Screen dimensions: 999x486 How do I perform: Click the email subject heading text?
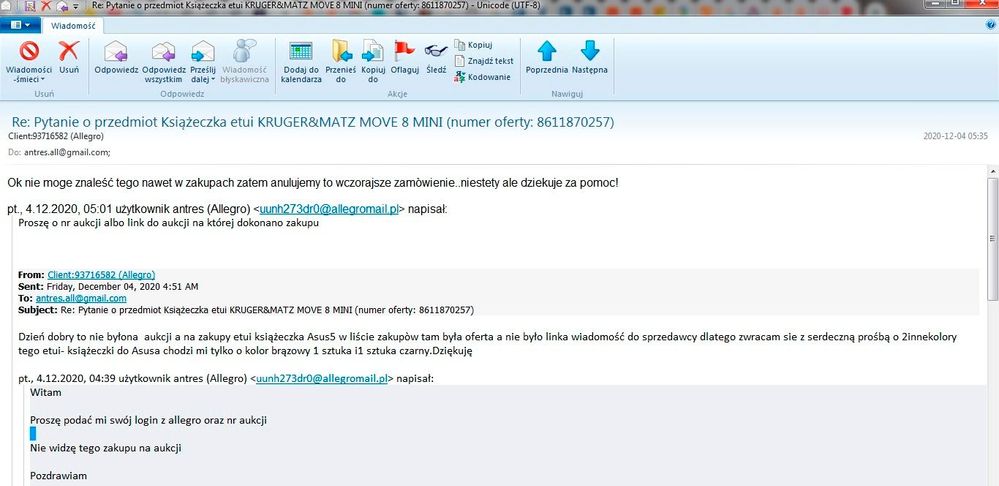pos(313,122)
